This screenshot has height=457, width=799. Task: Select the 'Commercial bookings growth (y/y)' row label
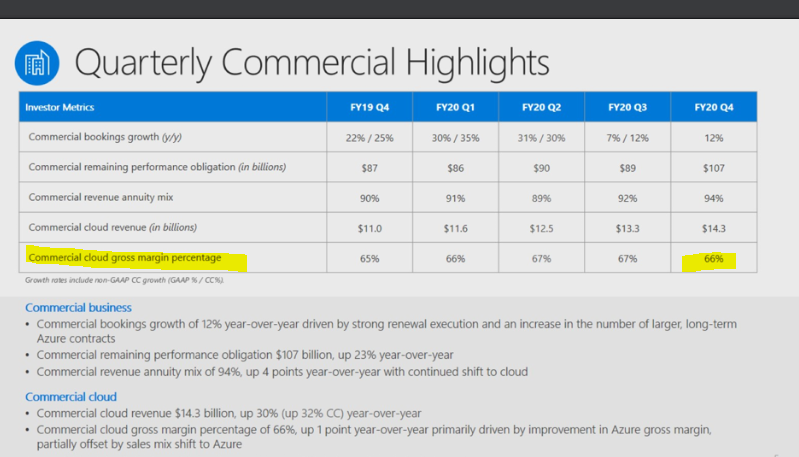click(x=105, y=137)
